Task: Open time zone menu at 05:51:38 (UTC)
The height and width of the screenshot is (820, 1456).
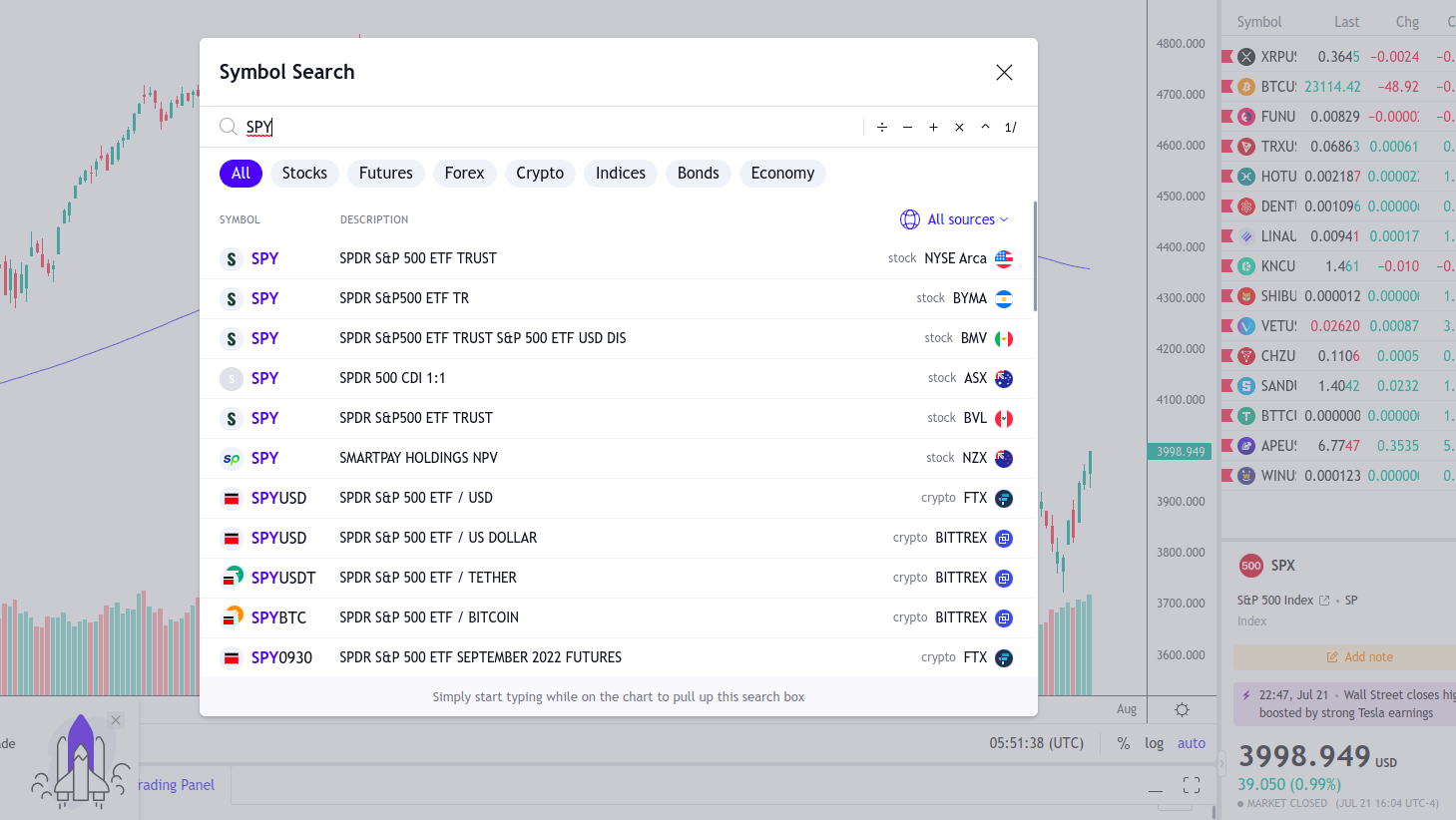Action: 1036,743
